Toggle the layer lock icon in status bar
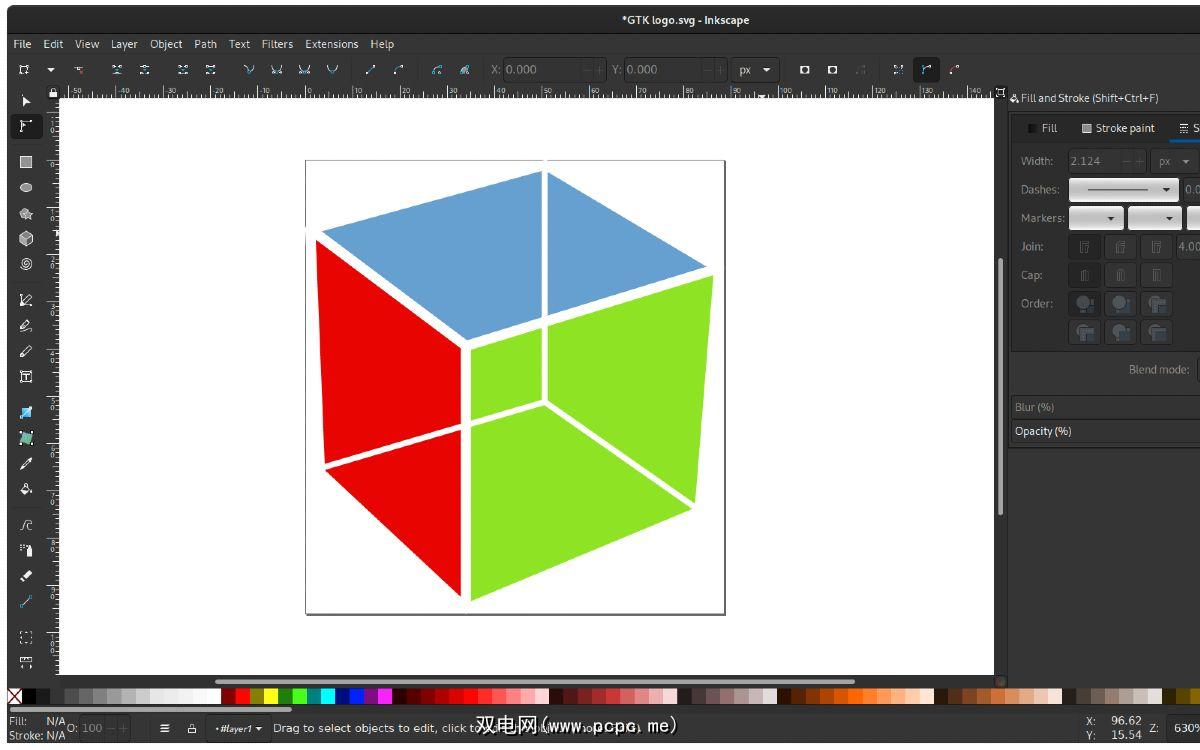The image size is (1200, 750). pyautogui.click(x=192, y=729)
